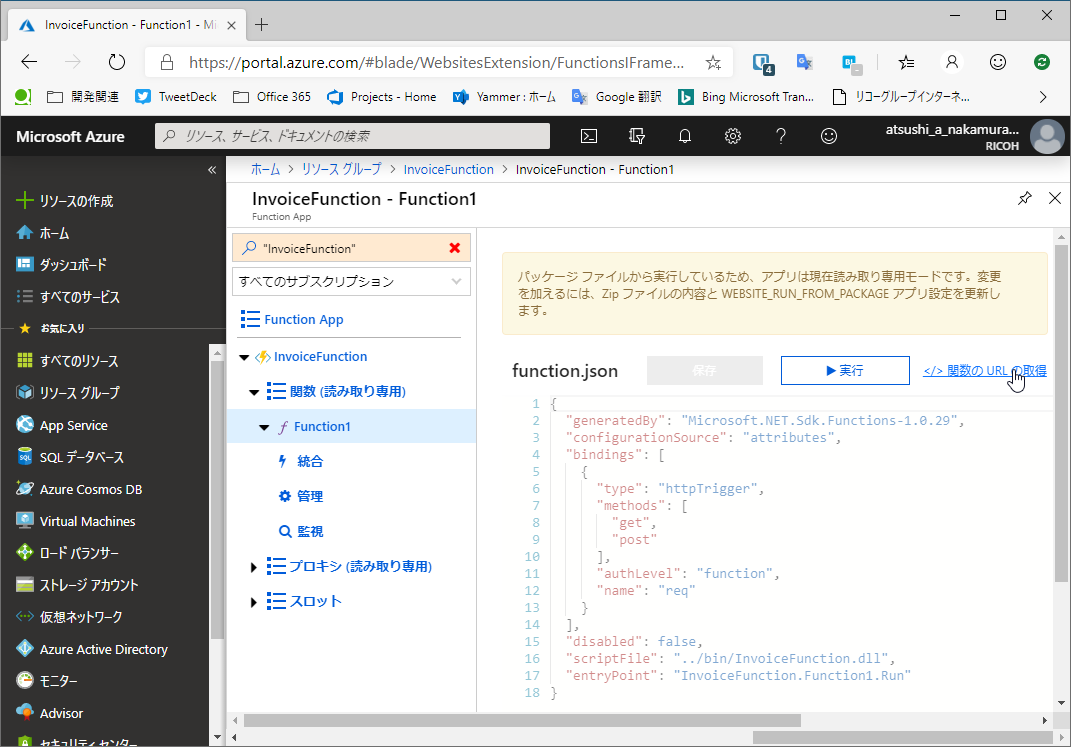Clear the "InvoiceFunction" search filter
The image size is (1071, 747).
tap(455, 249)
